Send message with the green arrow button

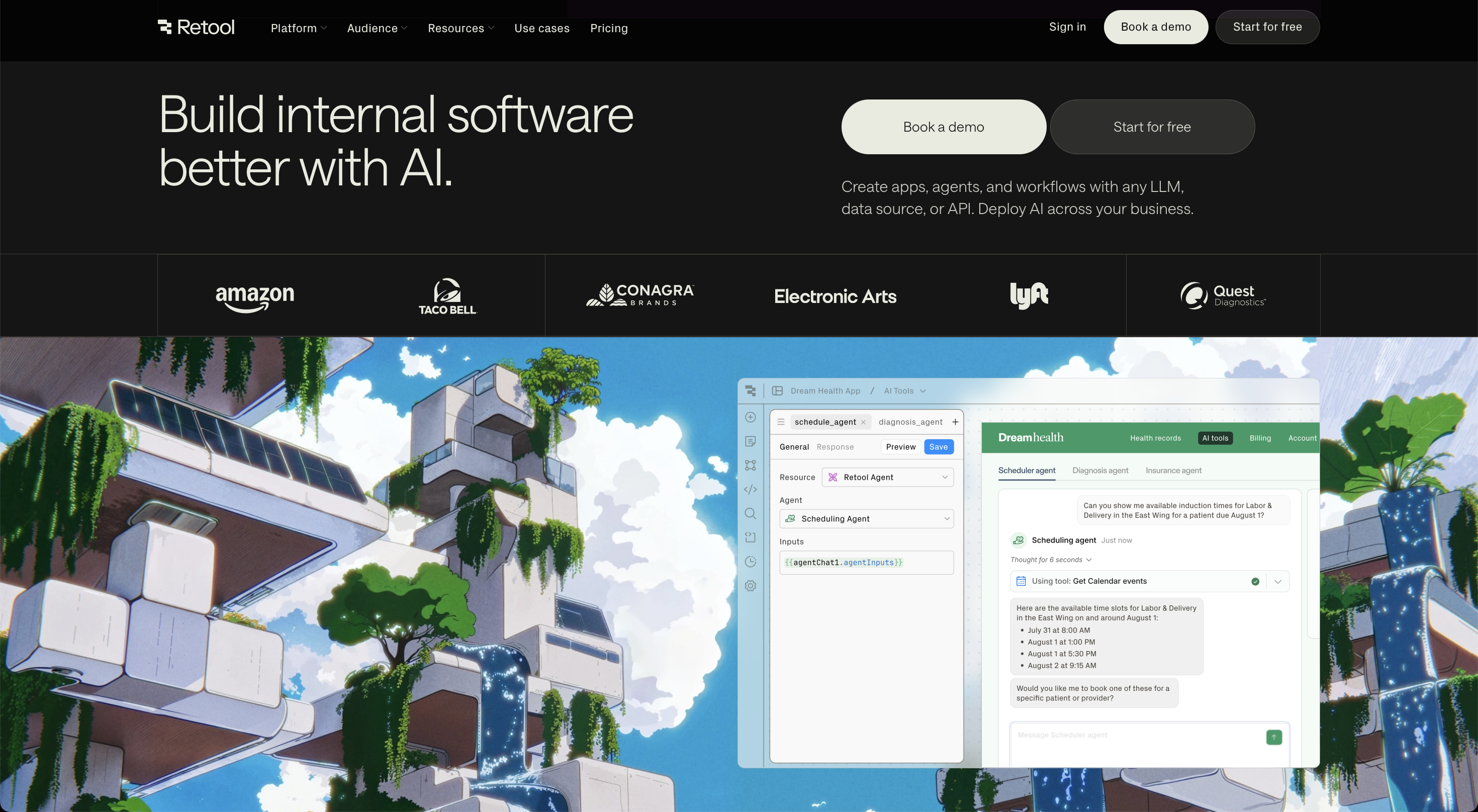[1274, 738]
